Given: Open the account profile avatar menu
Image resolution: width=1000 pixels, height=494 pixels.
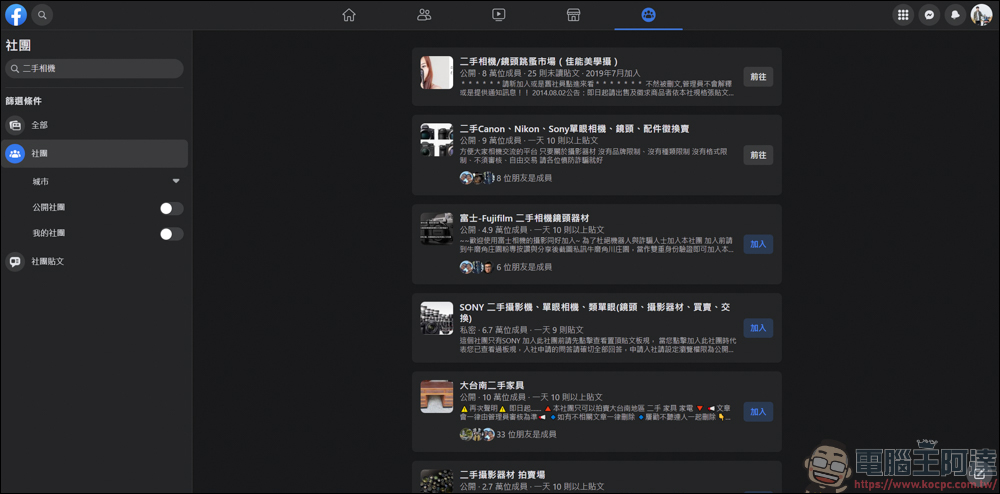Looking at the screenshot, I should [x=981, y=15].
